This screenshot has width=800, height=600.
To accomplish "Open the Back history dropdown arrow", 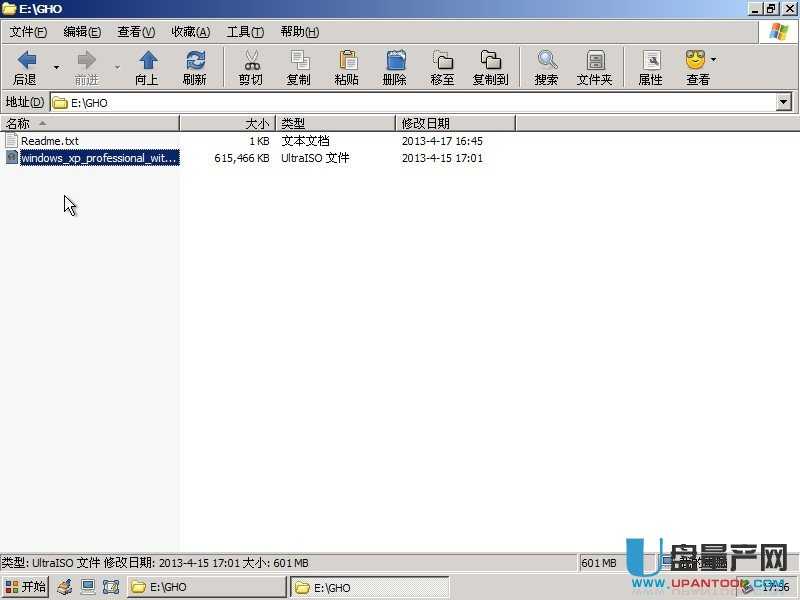I will (x=56, y=68).
